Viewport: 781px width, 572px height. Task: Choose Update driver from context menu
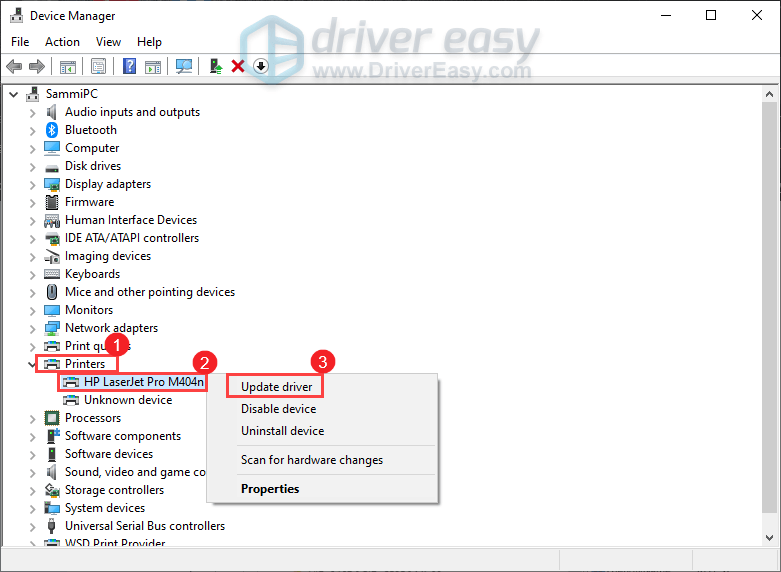tap(276, 387)
